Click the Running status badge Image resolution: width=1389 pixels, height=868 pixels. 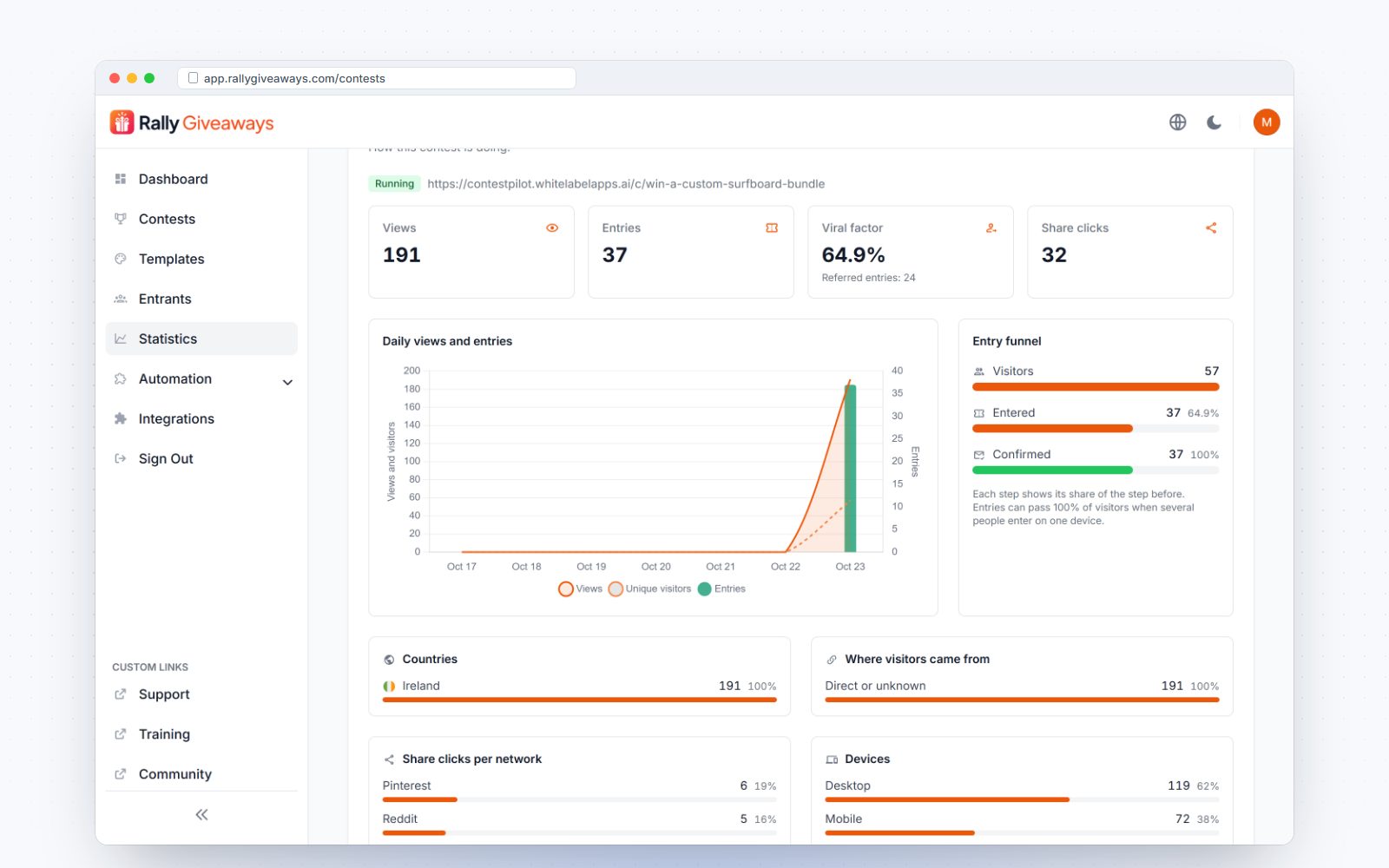point(395,184)
